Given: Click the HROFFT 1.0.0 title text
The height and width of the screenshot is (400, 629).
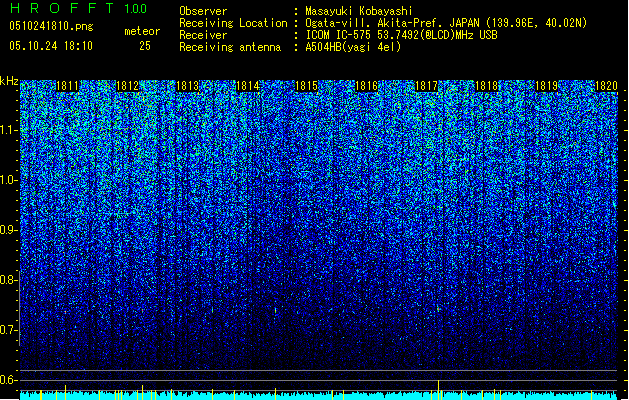Looking at the screenshot, I should tap(78, 8).
